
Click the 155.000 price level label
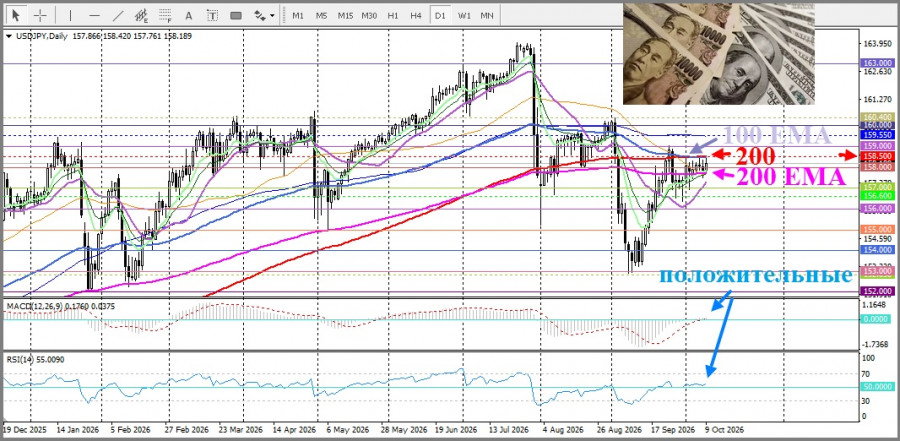point(878,229)
